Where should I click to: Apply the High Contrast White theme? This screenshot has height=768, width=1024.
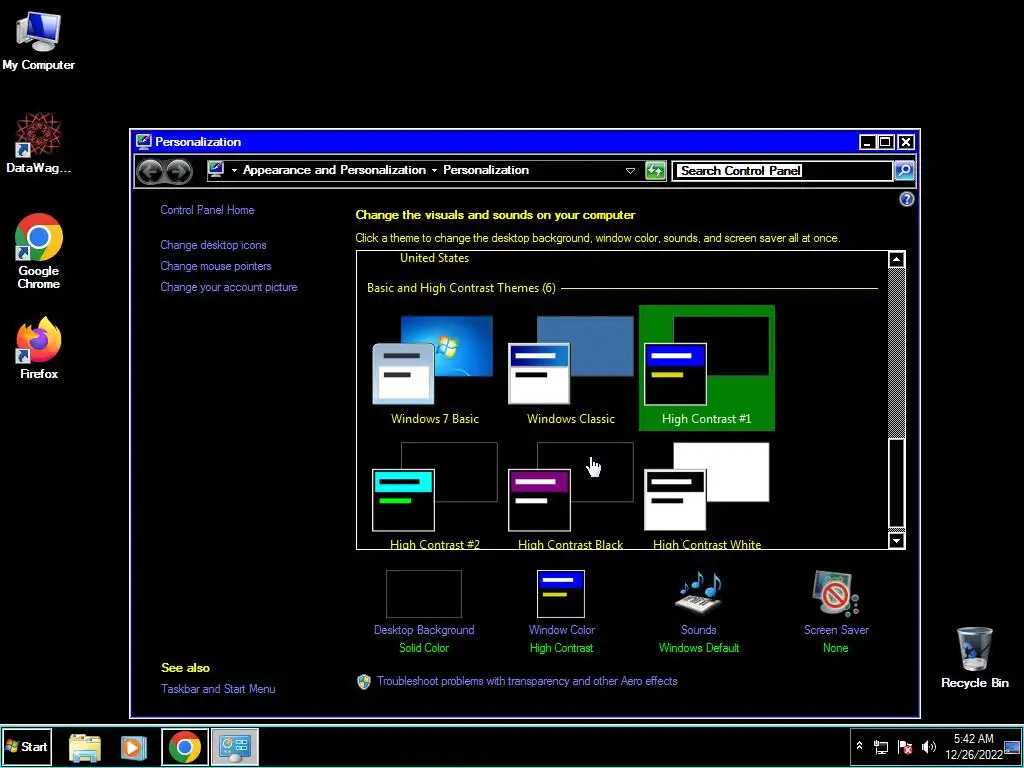click(707, 496)
